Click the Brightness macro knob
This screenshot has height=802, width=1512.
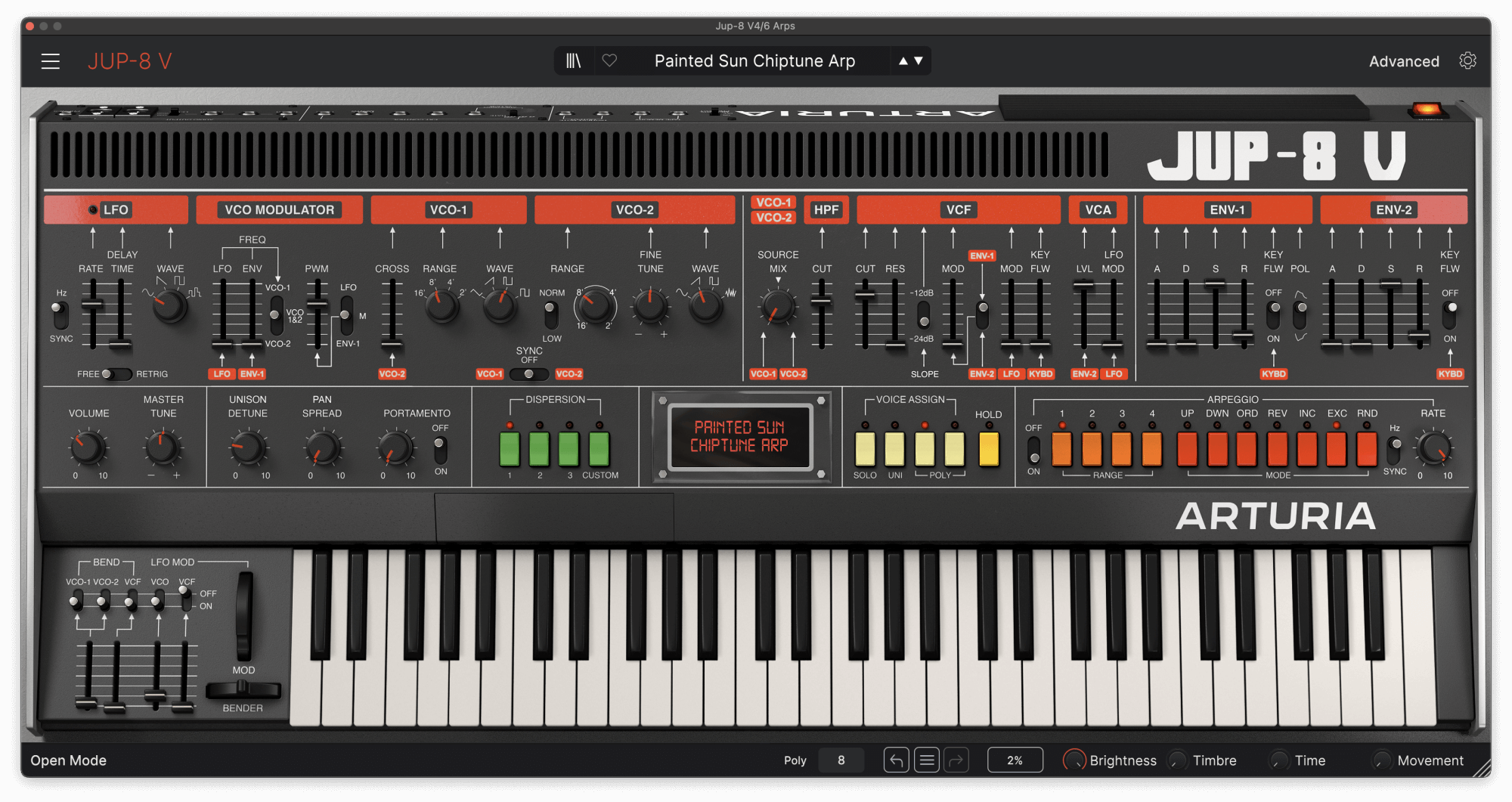coord(1073,760)
